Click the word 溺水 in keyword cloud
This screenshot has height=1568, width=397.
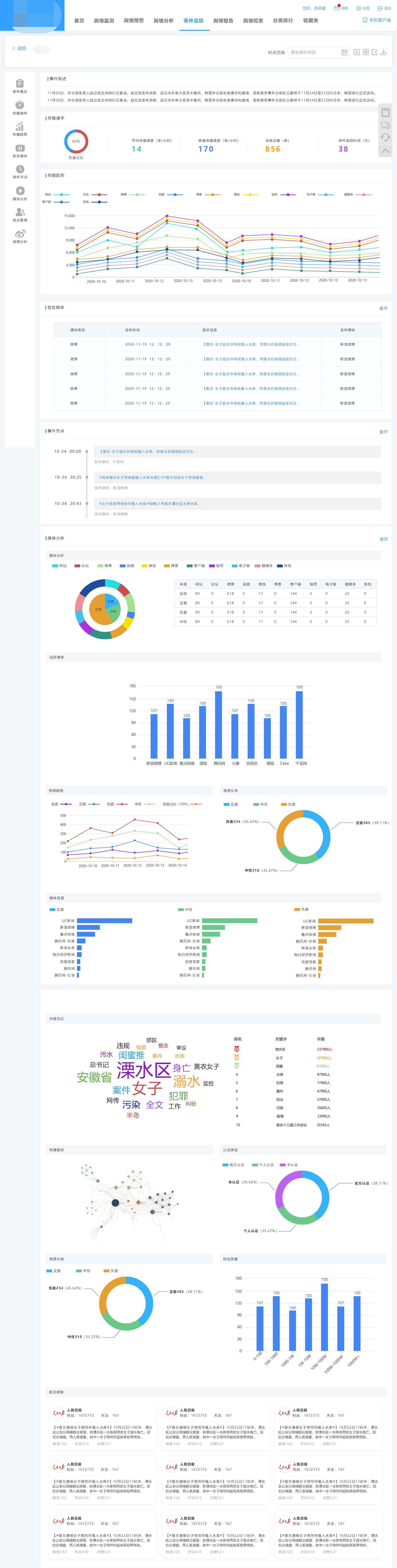pos(187,1082)
